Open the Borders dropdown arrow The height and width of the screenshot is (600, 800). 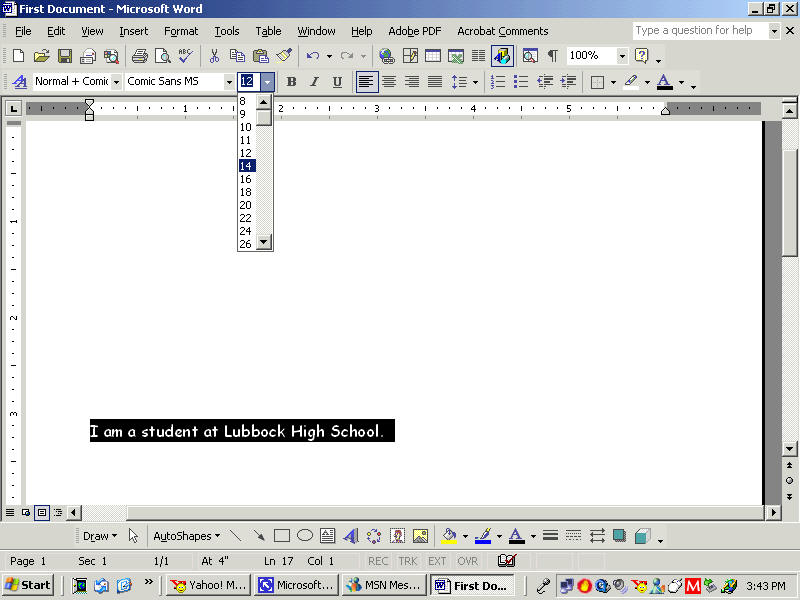click(x=613, y=82)
